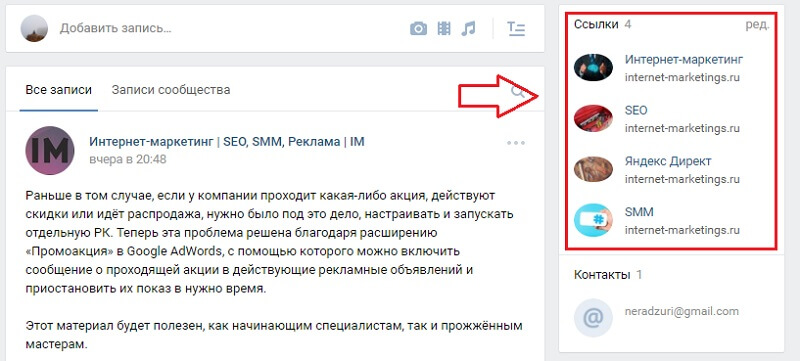Open Ссылки section header

pos(596,24)
